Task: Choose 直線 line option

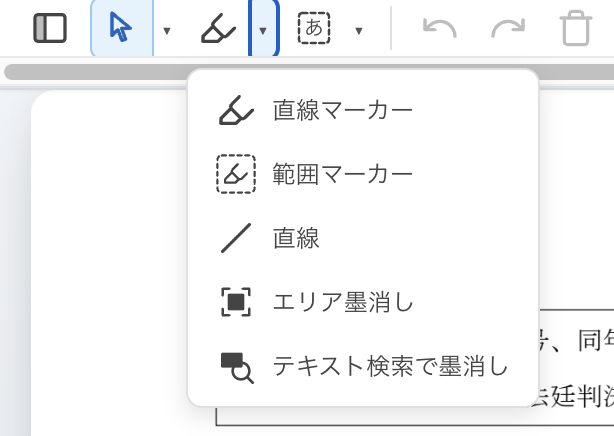Action: 363,238
